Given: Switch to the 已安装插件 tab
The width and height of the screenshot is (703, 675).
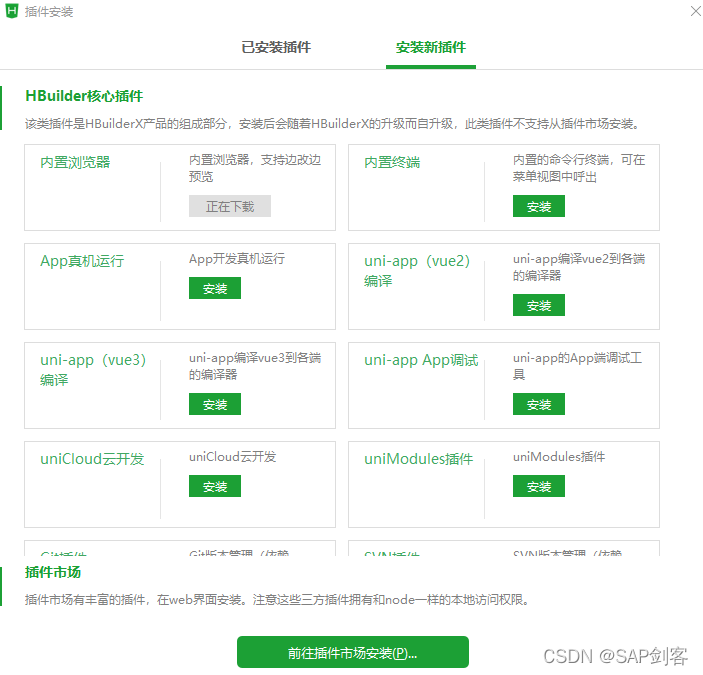Looking at the screenshot, I should click(x=276, y=47).
